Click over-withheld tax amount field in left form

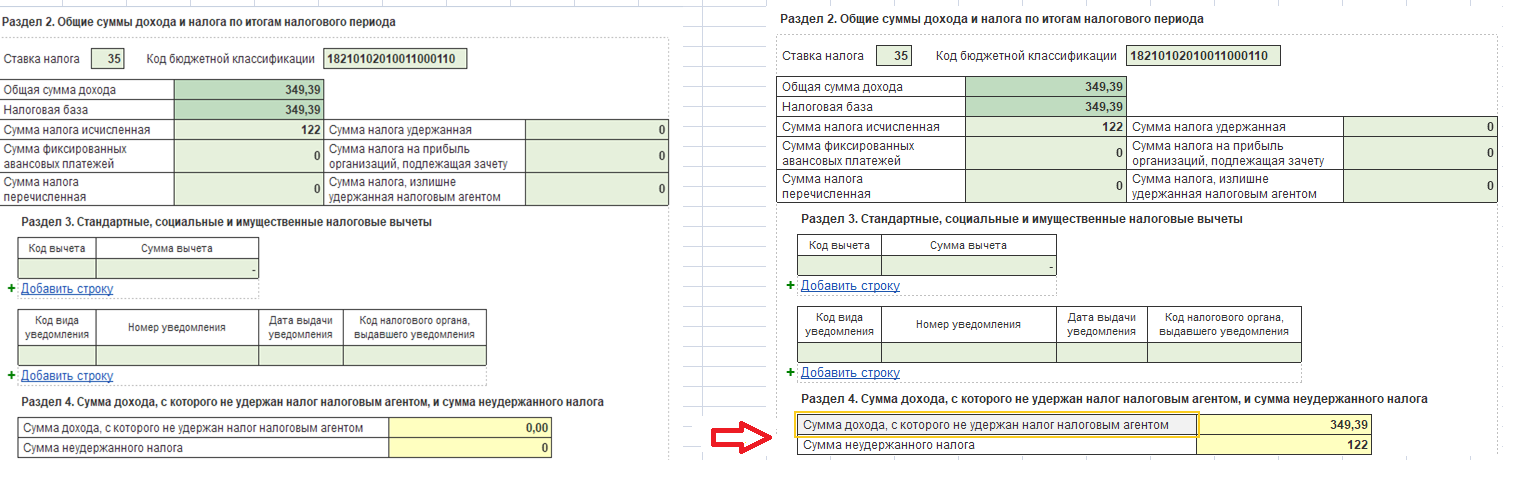point(596,189)
